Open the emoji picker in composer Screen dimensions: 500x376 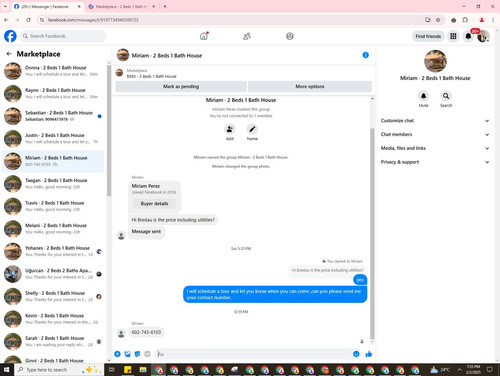click(x=356, y=354)
